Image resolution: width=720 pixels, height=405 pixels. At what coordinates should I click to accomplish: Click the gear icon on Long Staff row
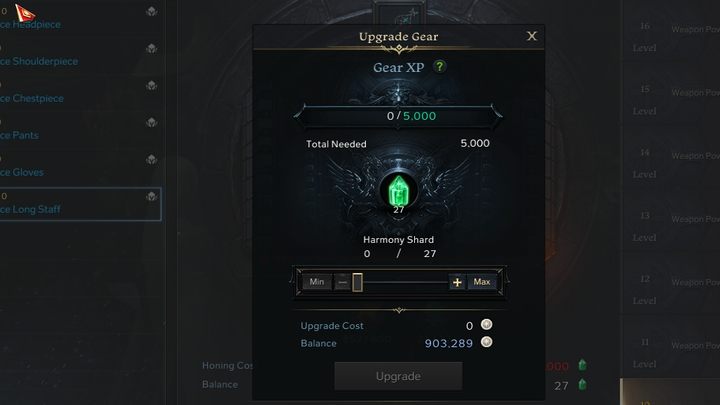[152, 197]
